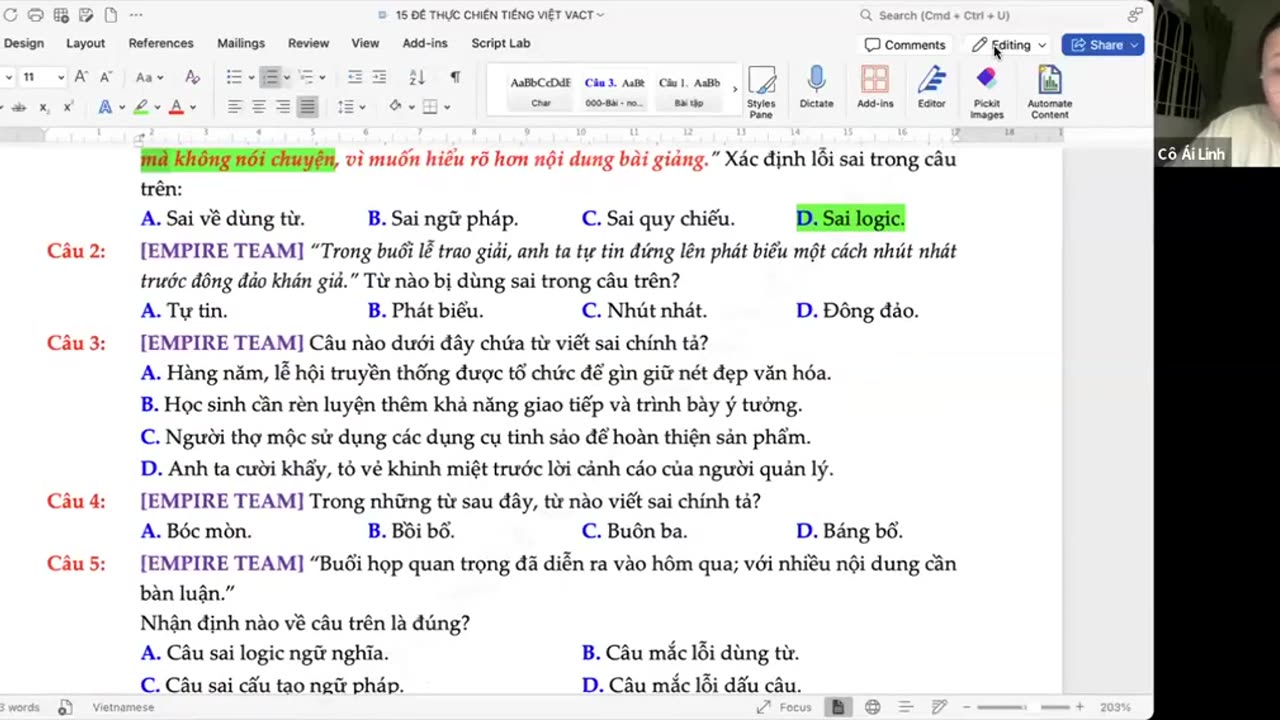Apply subscript formatting

click(x=44, y=107)
